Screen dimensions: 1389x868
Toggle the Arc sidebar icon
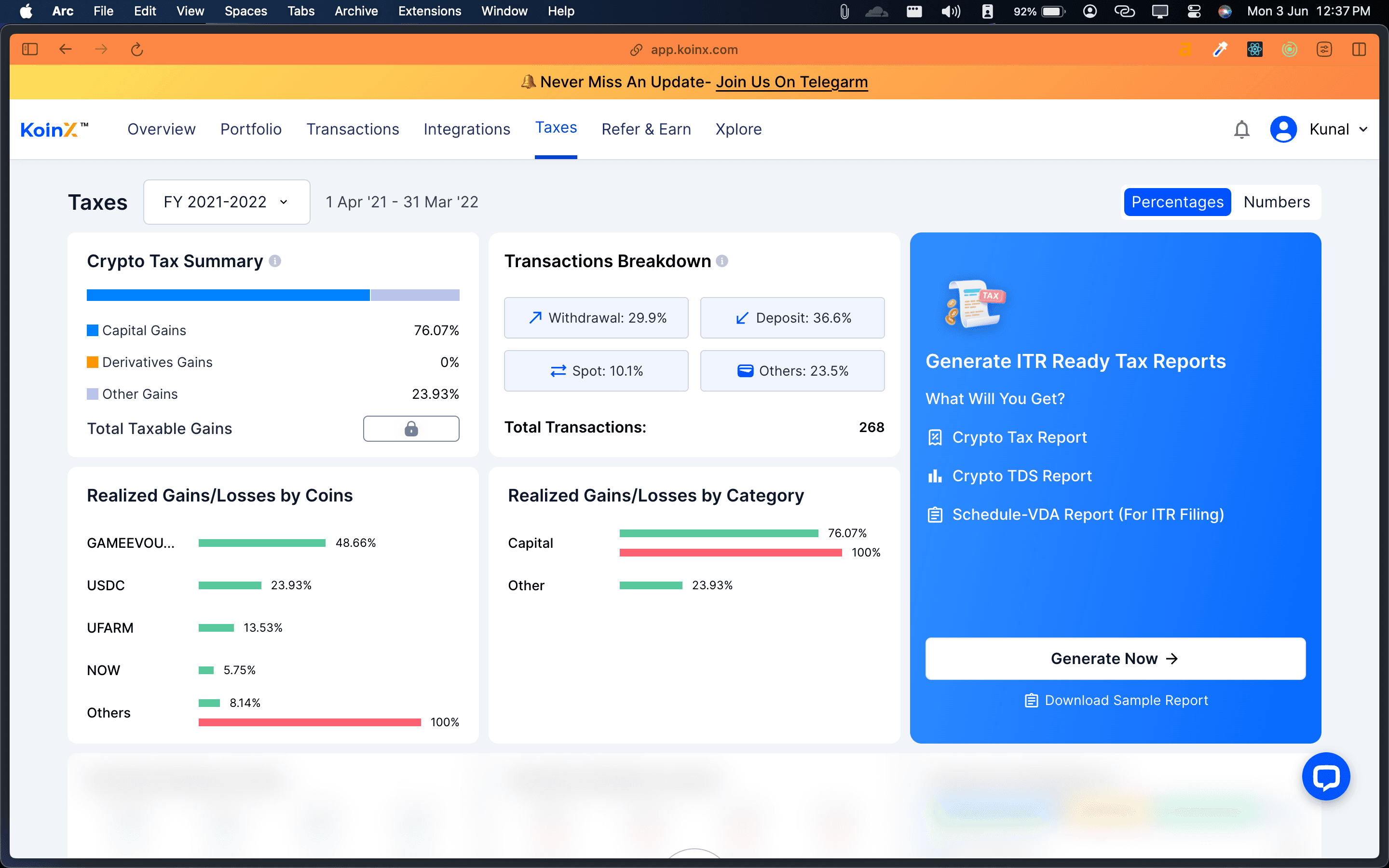30,50
